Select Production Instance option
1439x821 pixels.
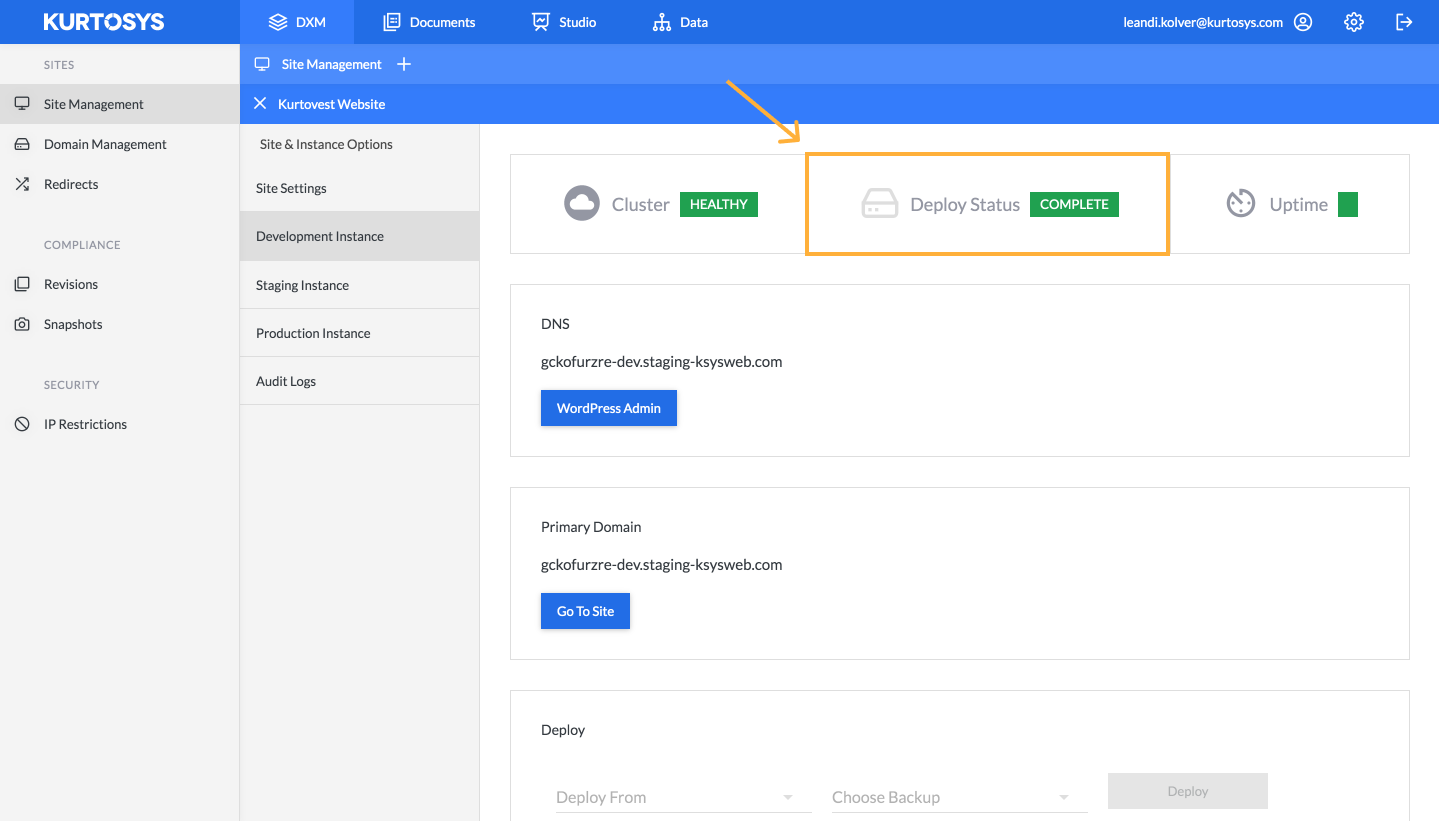tap(359, 333)
